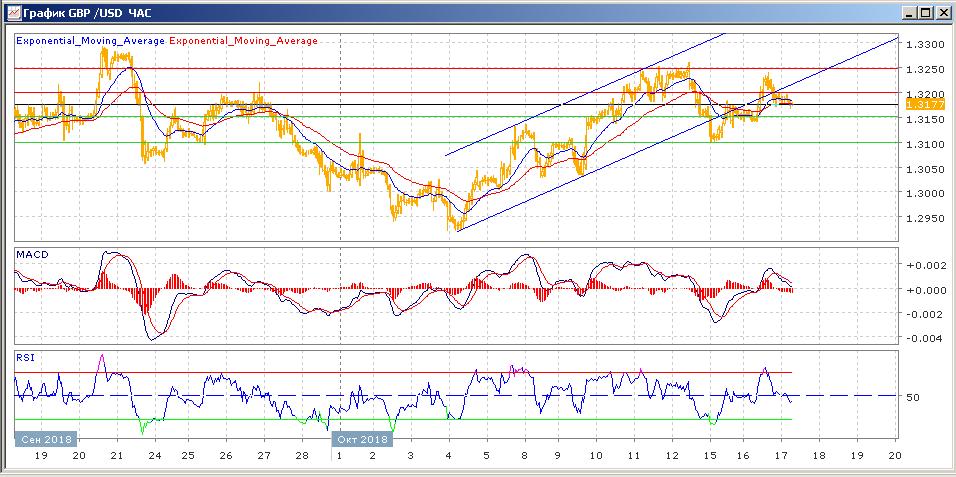Click date label 9 on time axis
Screen dimensions: 956x477
(x=557, y=456)
